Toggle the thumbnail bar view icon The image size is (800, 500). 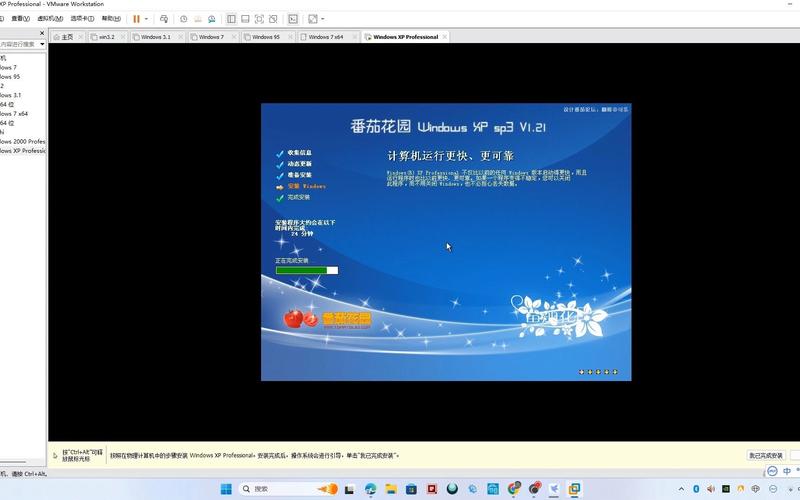click(x=245, y=19)
